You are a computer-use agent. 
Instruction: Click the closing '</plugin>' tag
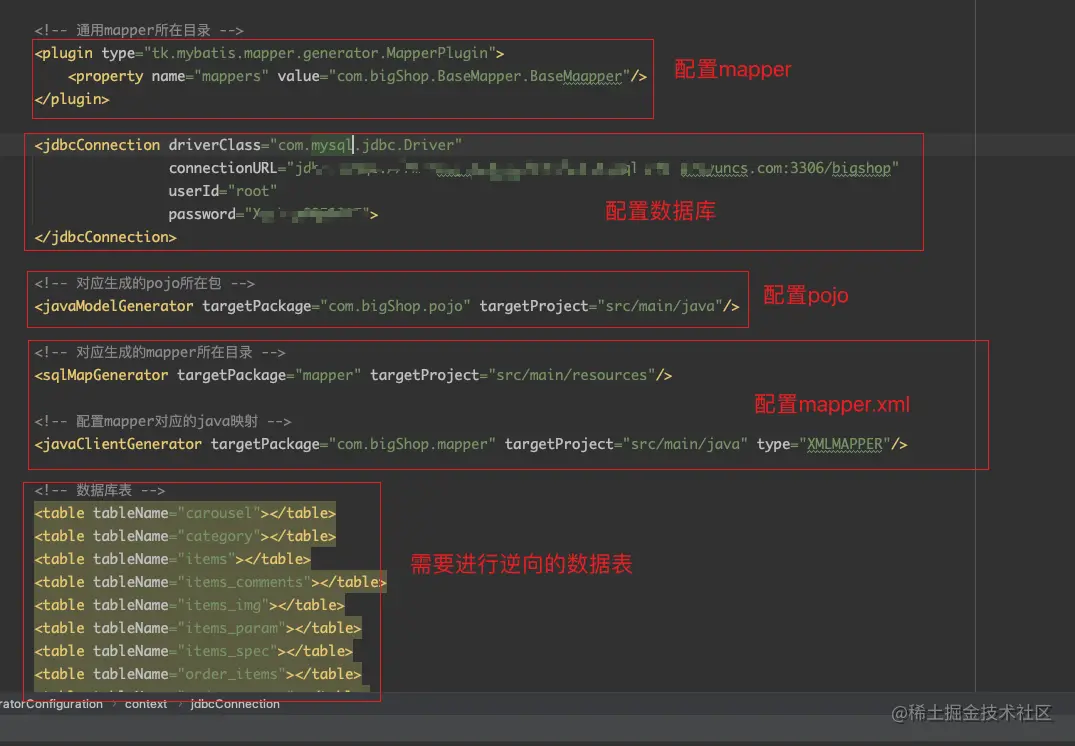coord(72,99)
